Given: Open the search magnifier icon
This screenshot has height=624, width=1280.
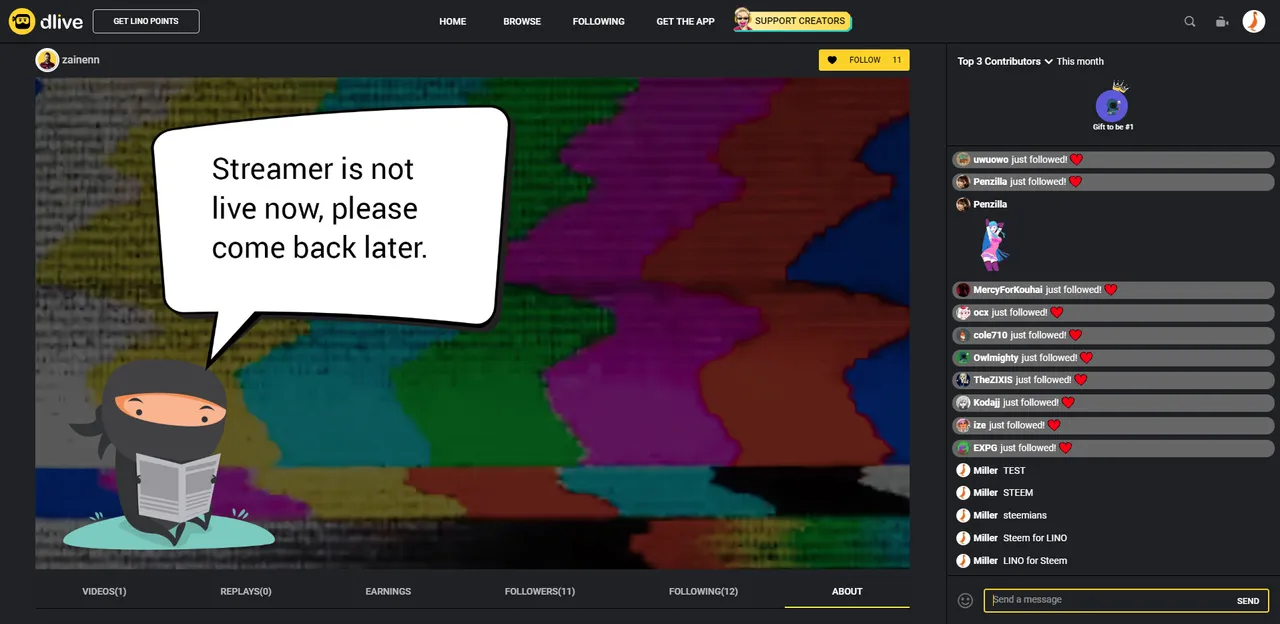Looking at the screenshot, I should pos(1190,21).
